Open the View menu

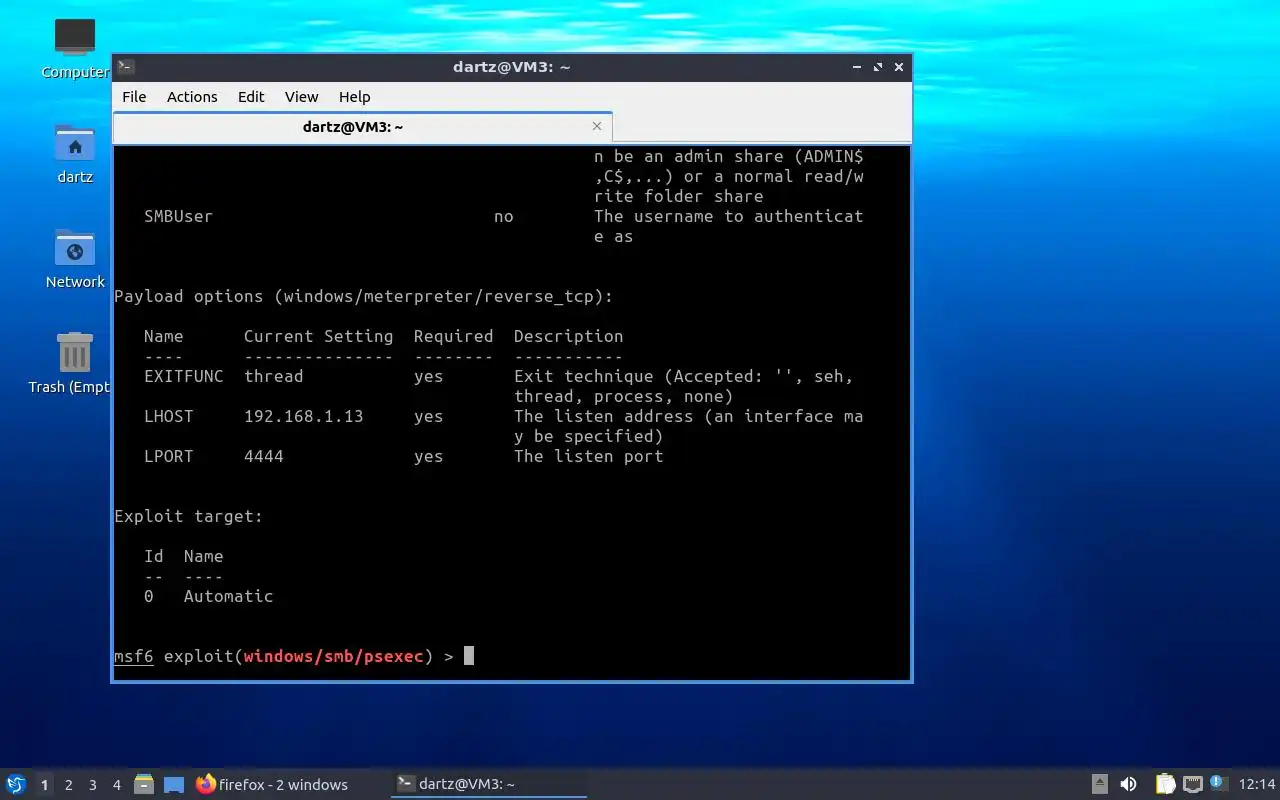(301, 97)
